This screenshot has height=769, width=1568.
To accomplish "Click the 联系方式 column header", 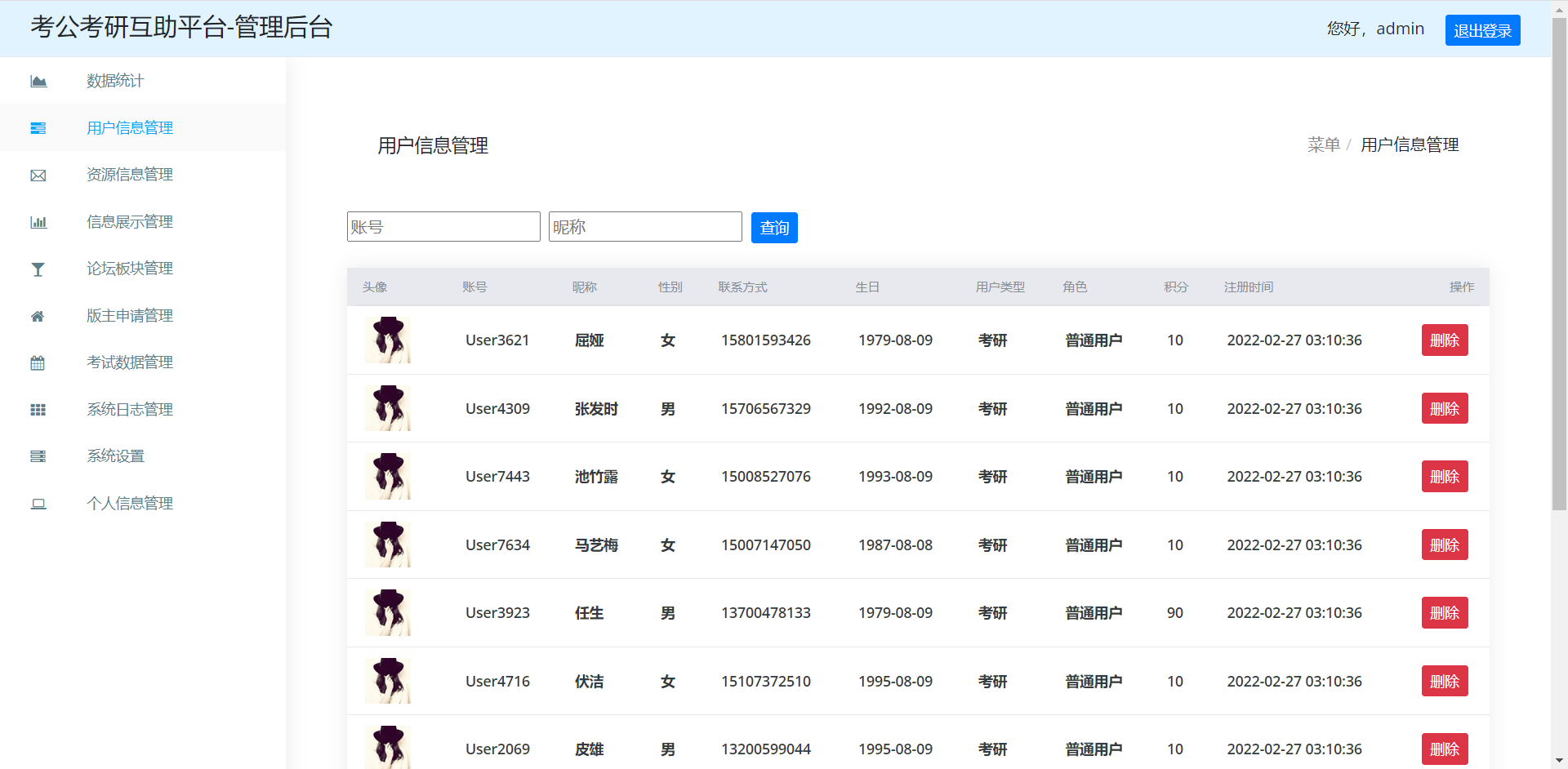I will click(743, 287).
